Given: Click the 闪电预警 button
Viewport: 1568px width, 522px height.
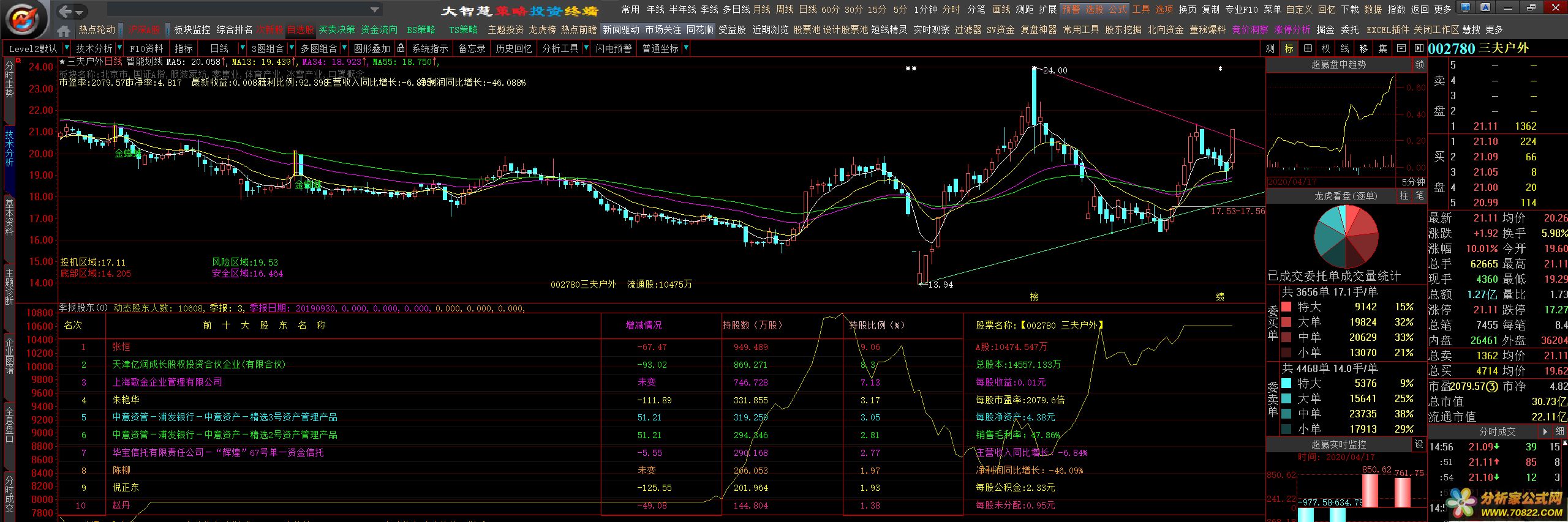Looking at the screenshot, I should point(614,48).
